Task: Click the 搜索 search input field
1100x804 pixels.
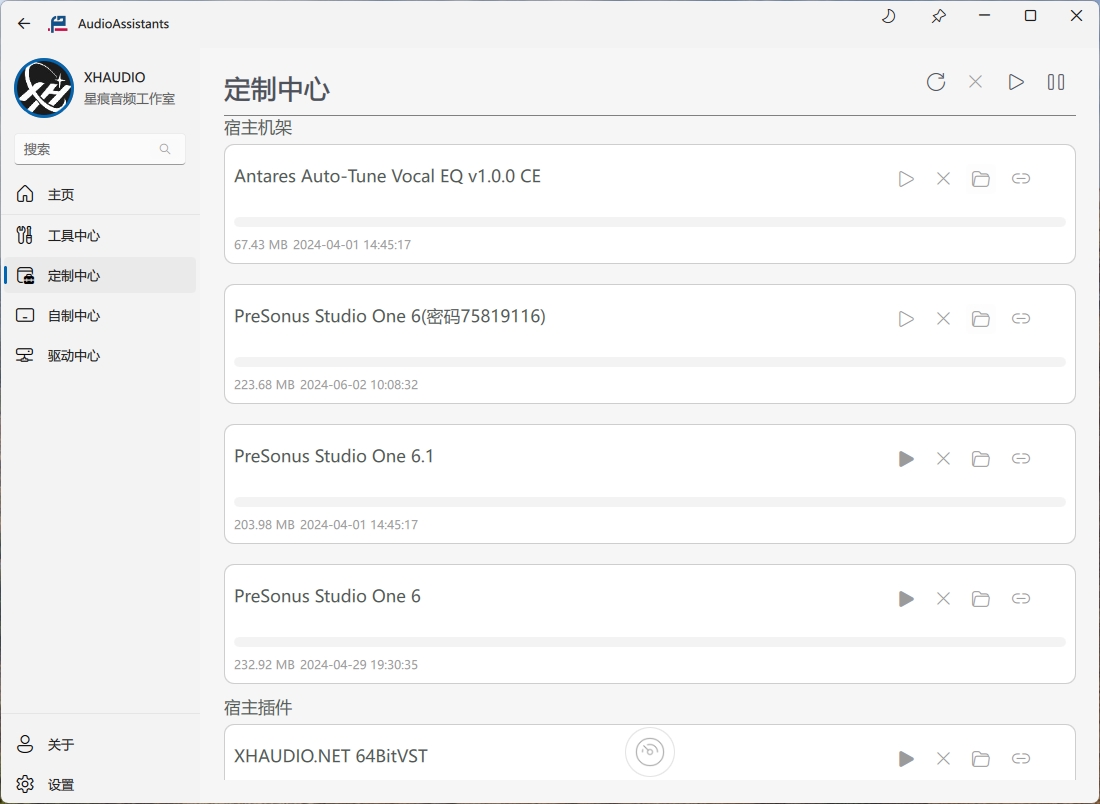Action: point(88,149)
